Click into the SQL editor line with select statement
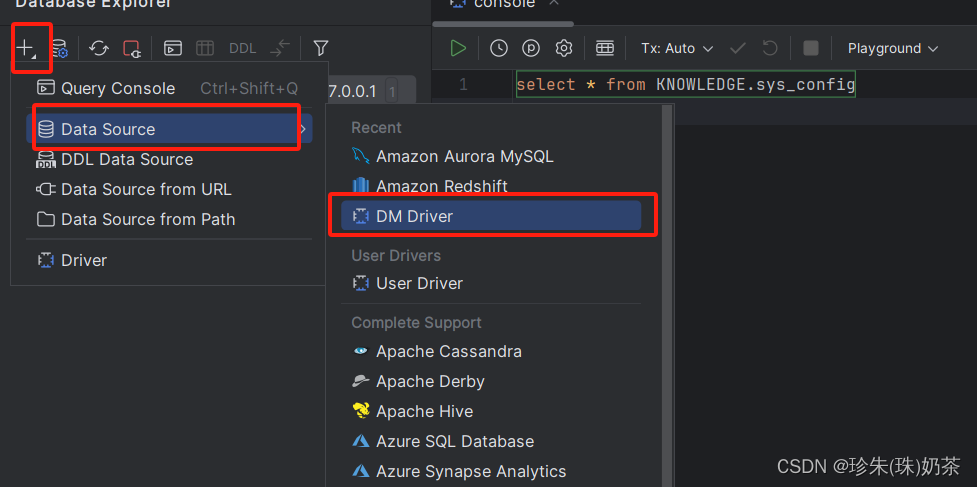The height and width of the screenshot is (487, 977). (685, 84)
